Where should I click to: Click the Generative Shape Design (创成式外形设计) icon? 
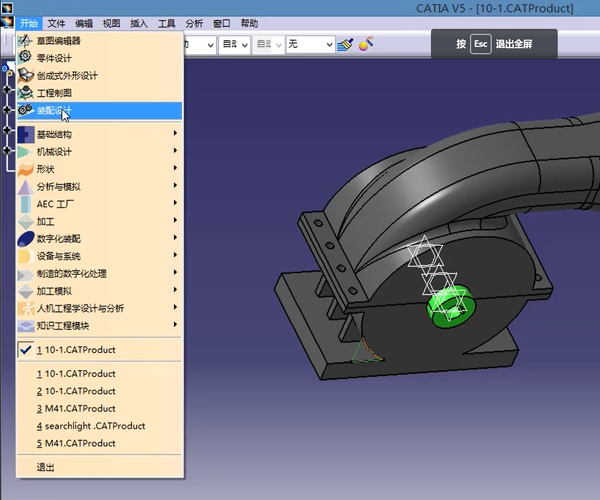pos(26,75)
